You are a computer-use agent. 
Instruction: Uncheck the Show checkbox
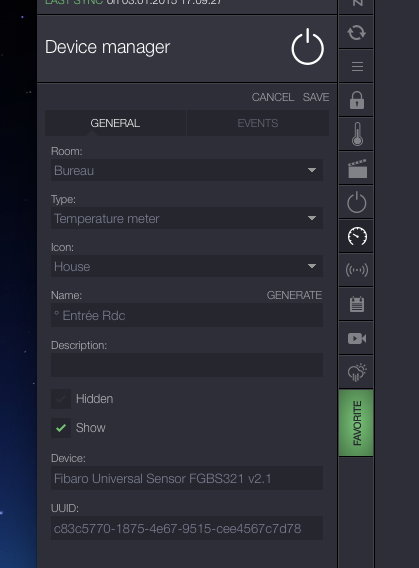point(61,428)
